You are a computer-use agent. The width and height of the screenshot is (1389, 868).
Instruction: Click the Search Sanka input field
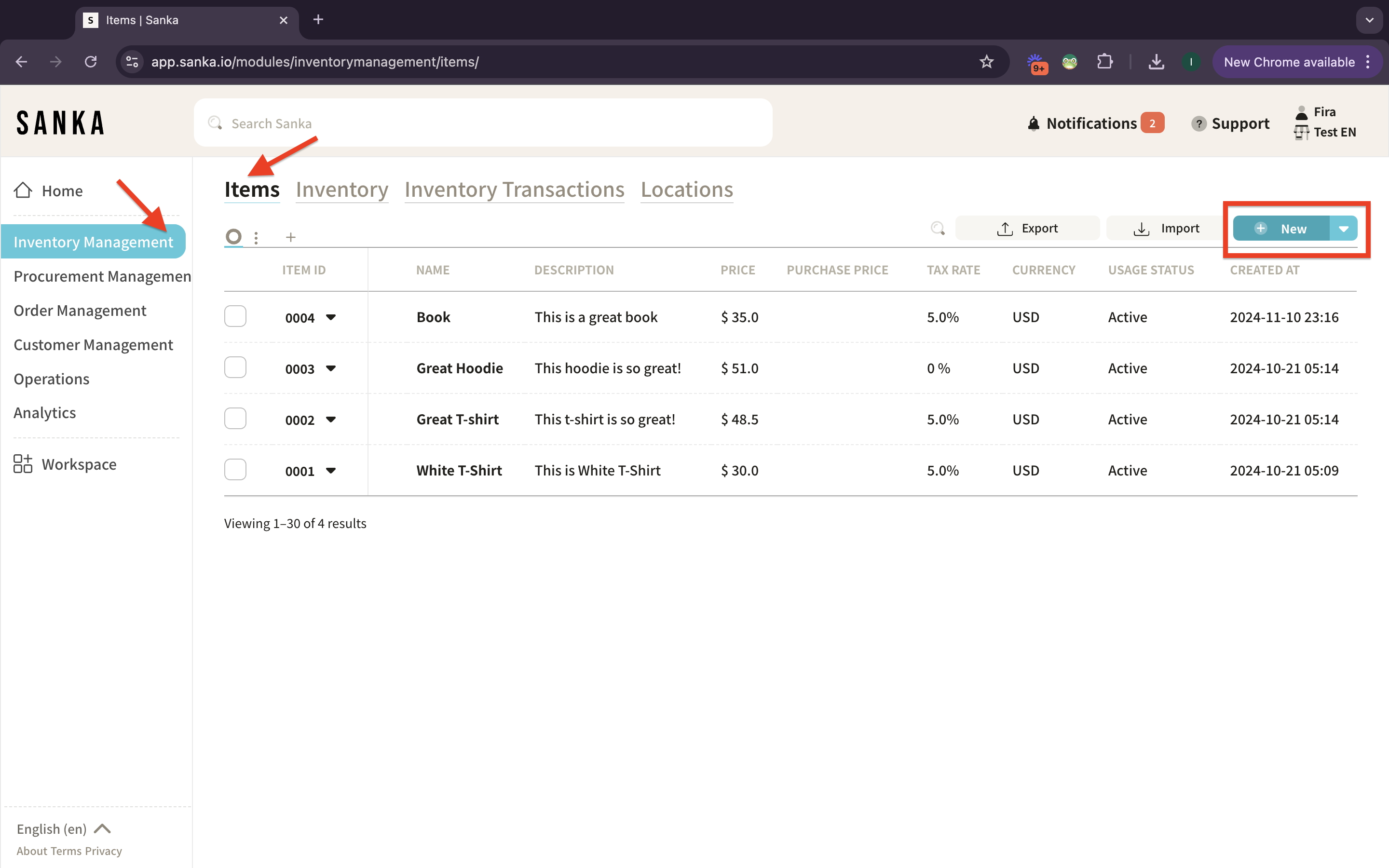482,123
